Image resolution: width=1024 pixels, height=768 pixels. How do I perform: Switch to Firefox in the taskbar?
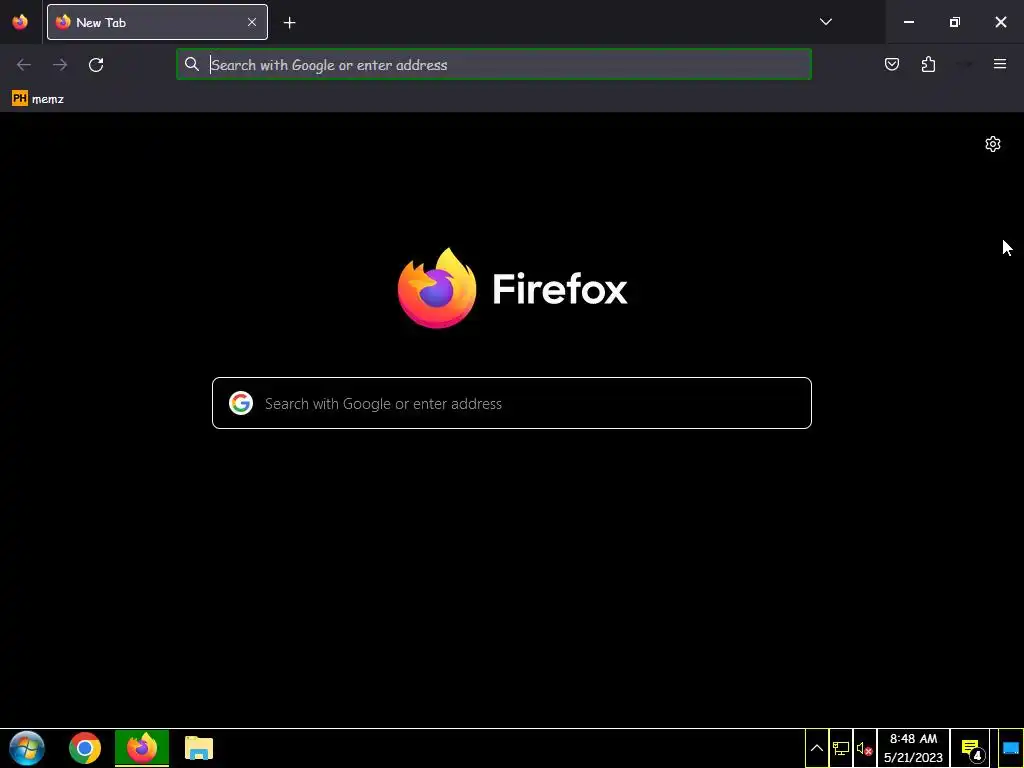pos(142,748)
